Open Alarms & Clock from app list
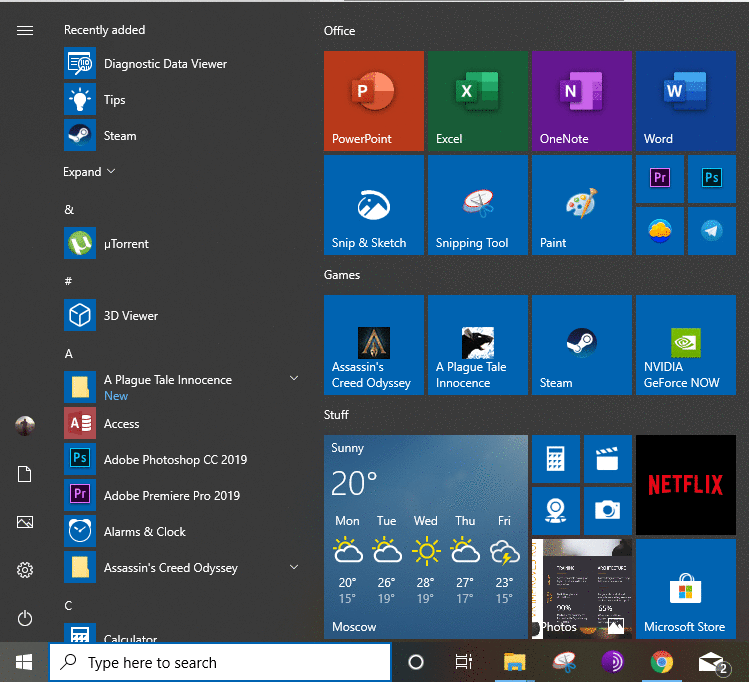The image size is (749, 682). pos(184,531)
